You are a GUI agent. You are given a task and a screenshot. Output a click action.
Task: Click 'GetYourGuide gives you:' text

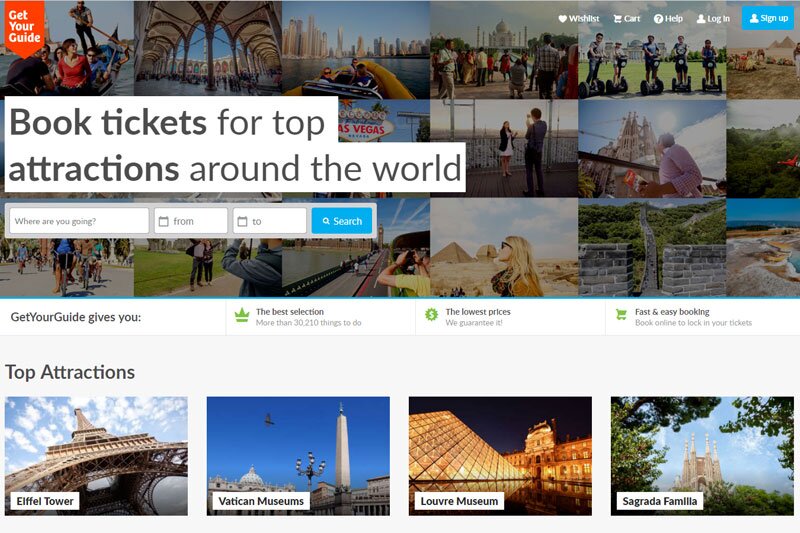[x=76, y=317]
